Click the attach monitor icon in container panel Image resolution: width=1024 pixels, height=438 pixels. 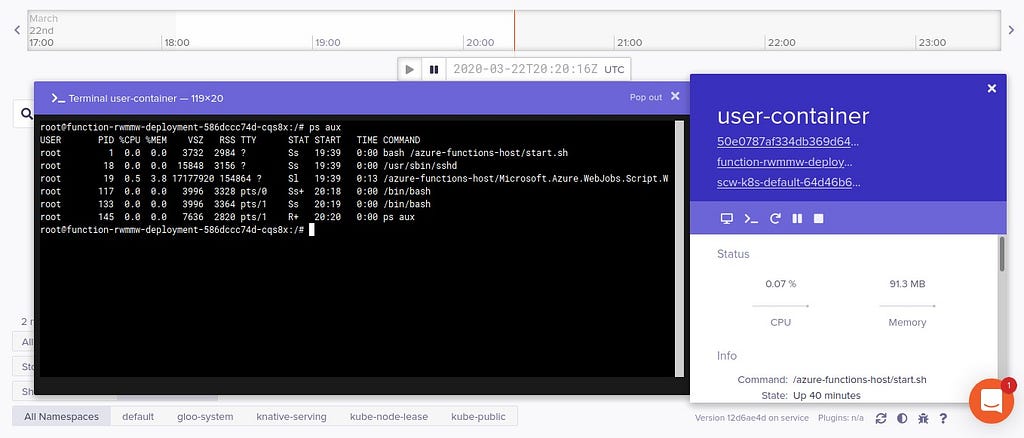(726, 219)
